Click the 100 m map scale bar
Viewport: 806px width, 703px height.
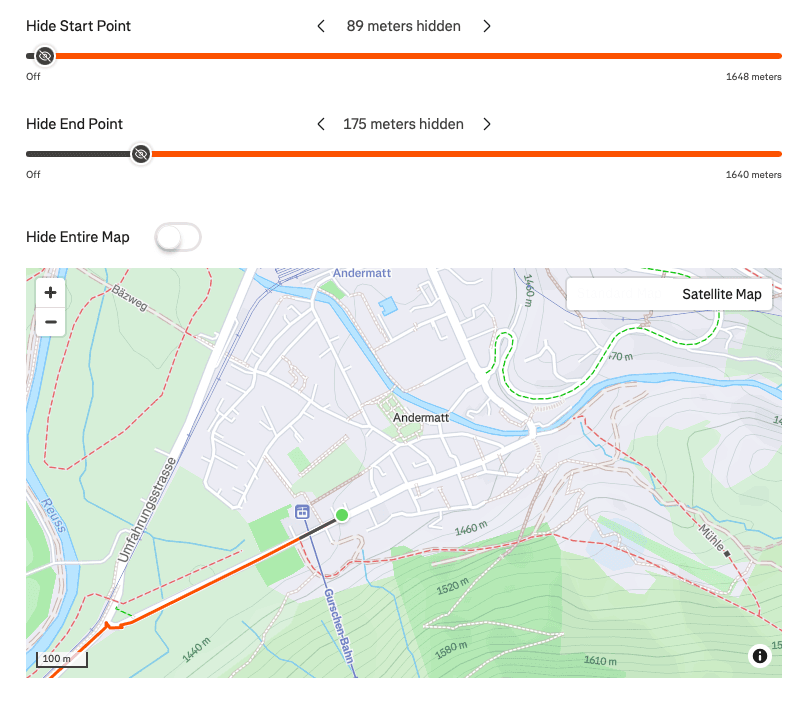[x=63, y=659]
